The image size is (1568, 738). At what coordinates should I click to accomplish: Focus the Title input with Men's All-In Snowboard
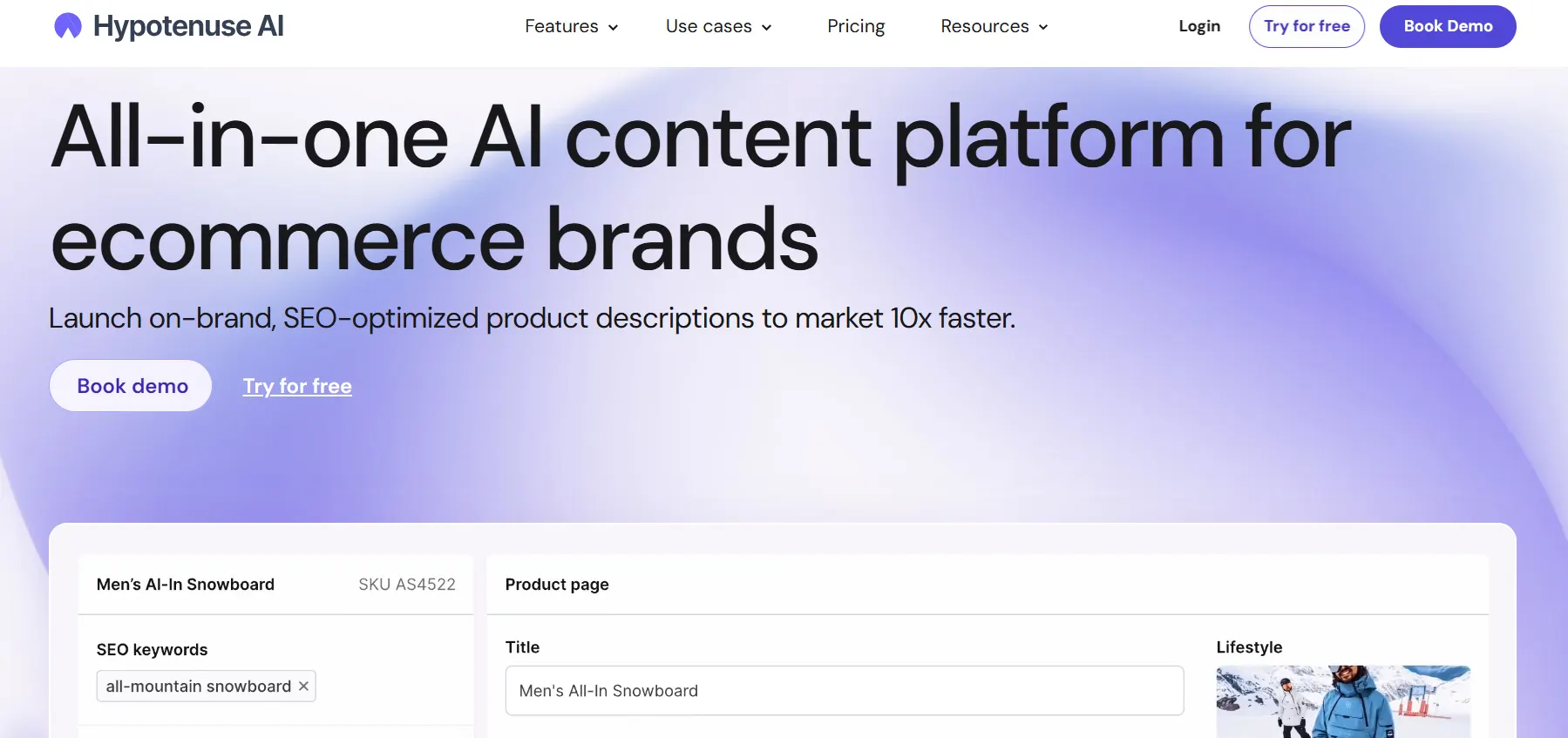click(844, 691)
